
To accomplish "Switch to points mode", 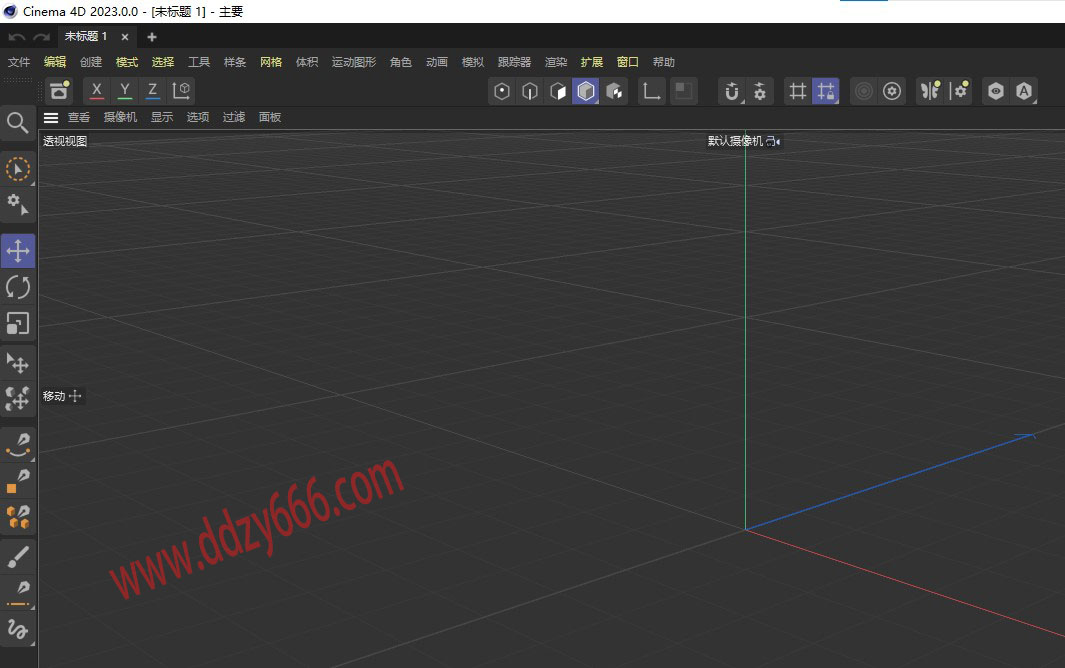I will (501, 91).
